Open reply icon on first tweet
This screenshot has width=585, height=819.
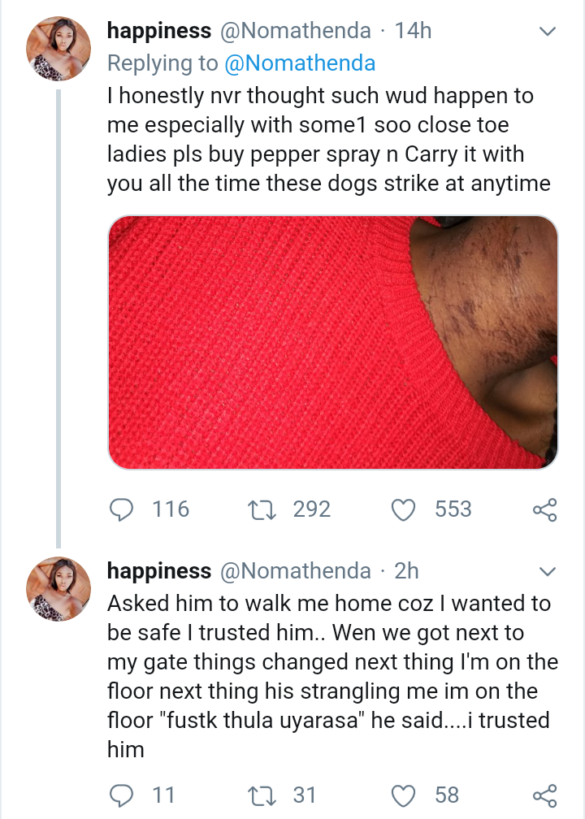coord(121,509)
